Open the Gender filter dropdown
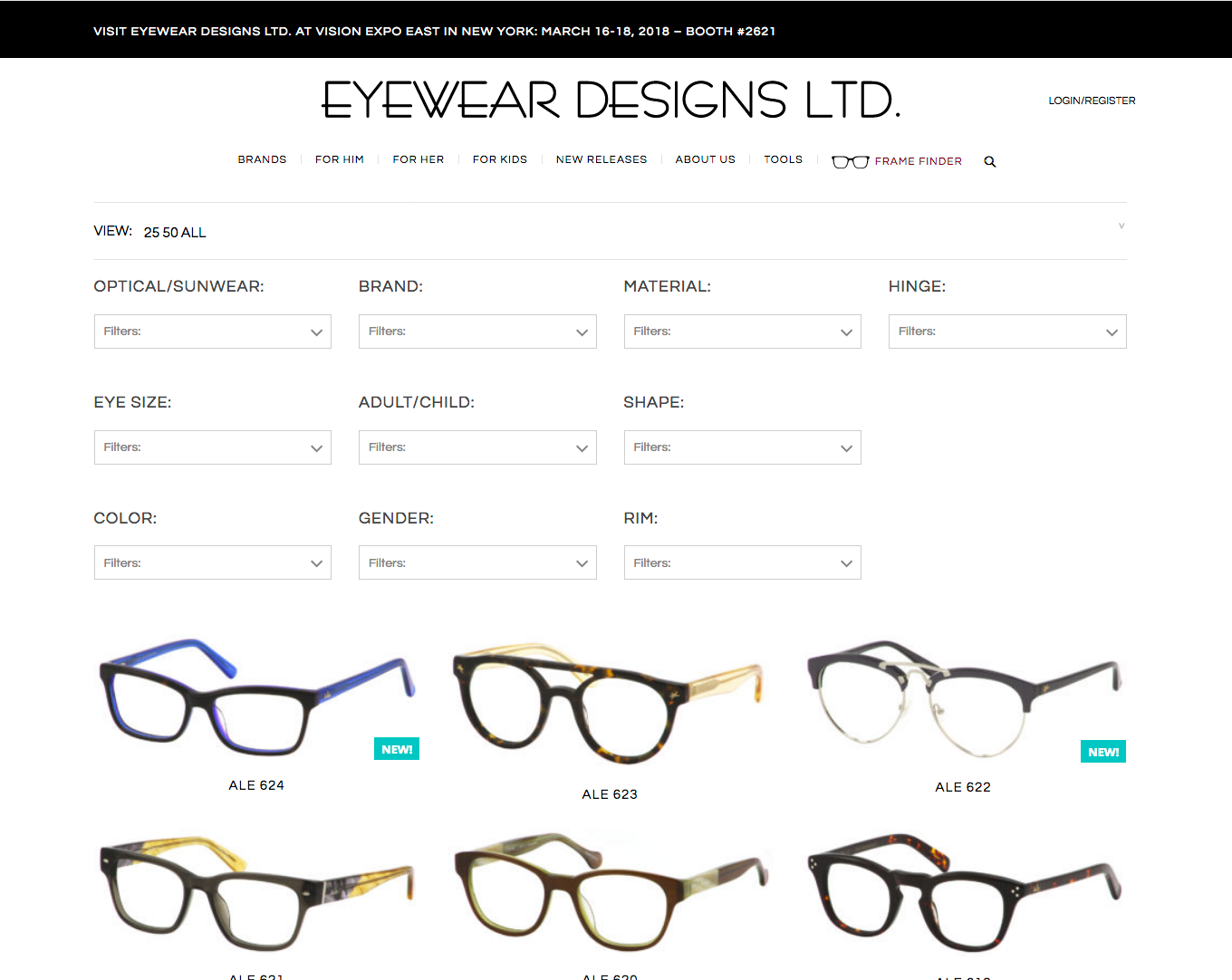 (477, 562)
